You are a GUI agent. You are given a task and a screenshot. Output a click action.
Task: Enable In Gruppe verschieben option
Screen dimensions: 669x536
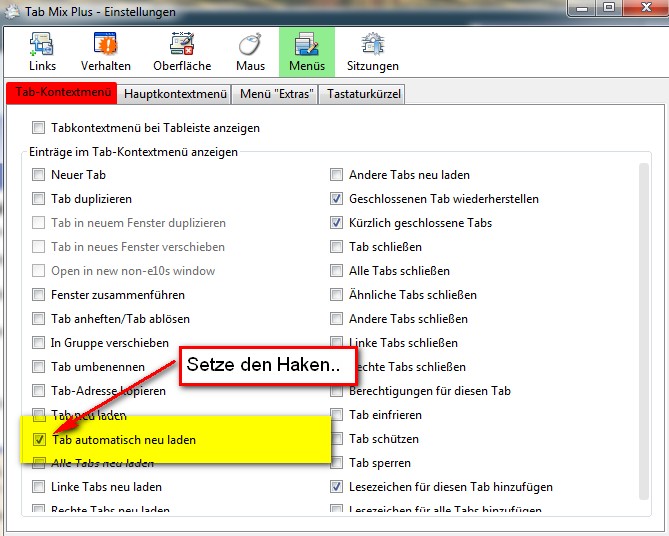38,343
